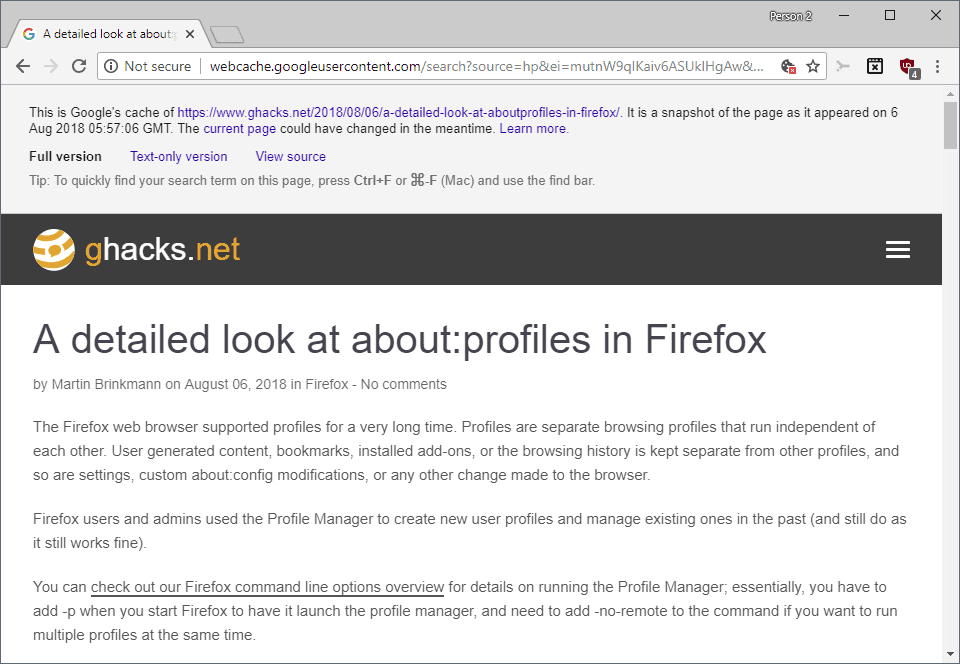Viewport: 960px width, 664px height.
Task: Open the ghacks.net hamburger menu
Action: pos(898,250)
